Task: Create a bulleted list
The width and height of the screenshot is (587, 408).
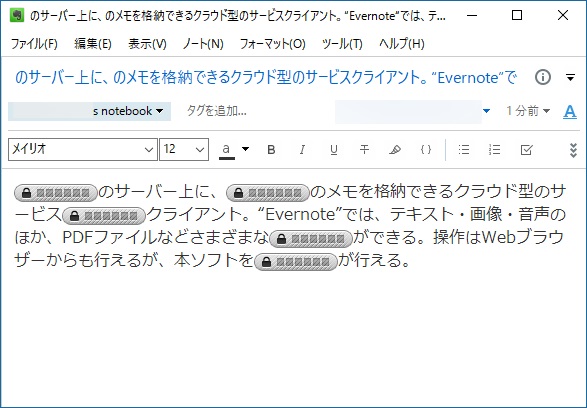Action: [x=464, y=150]
